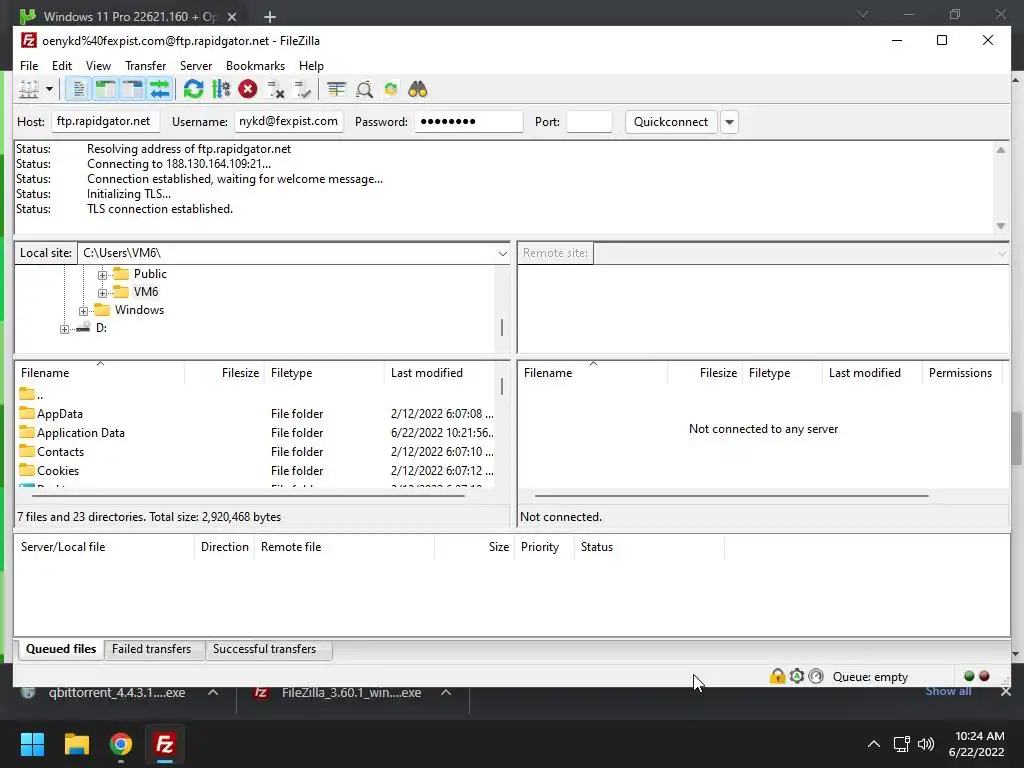The height and width of the screenshot is (768, 1024).
Task: Open Windows Start menu
Action: (x=32, y=744)
